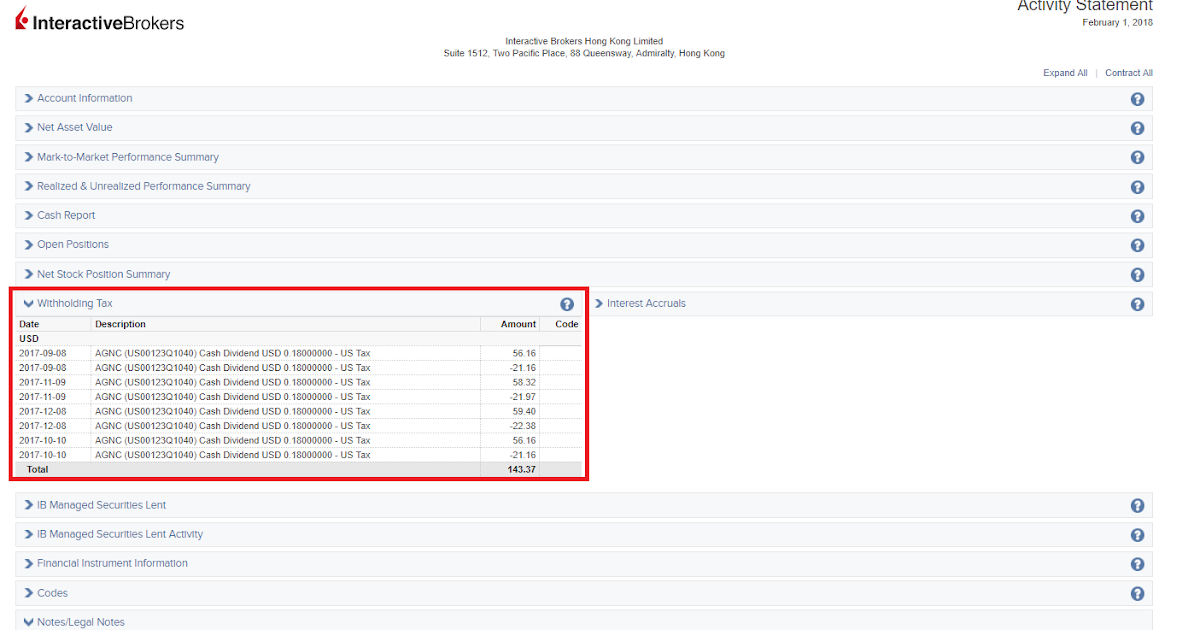This screenshot has height=630, width=1200.
Task: Open help for IB Managed Securities Lent Activity
Action: point(1137,535)
